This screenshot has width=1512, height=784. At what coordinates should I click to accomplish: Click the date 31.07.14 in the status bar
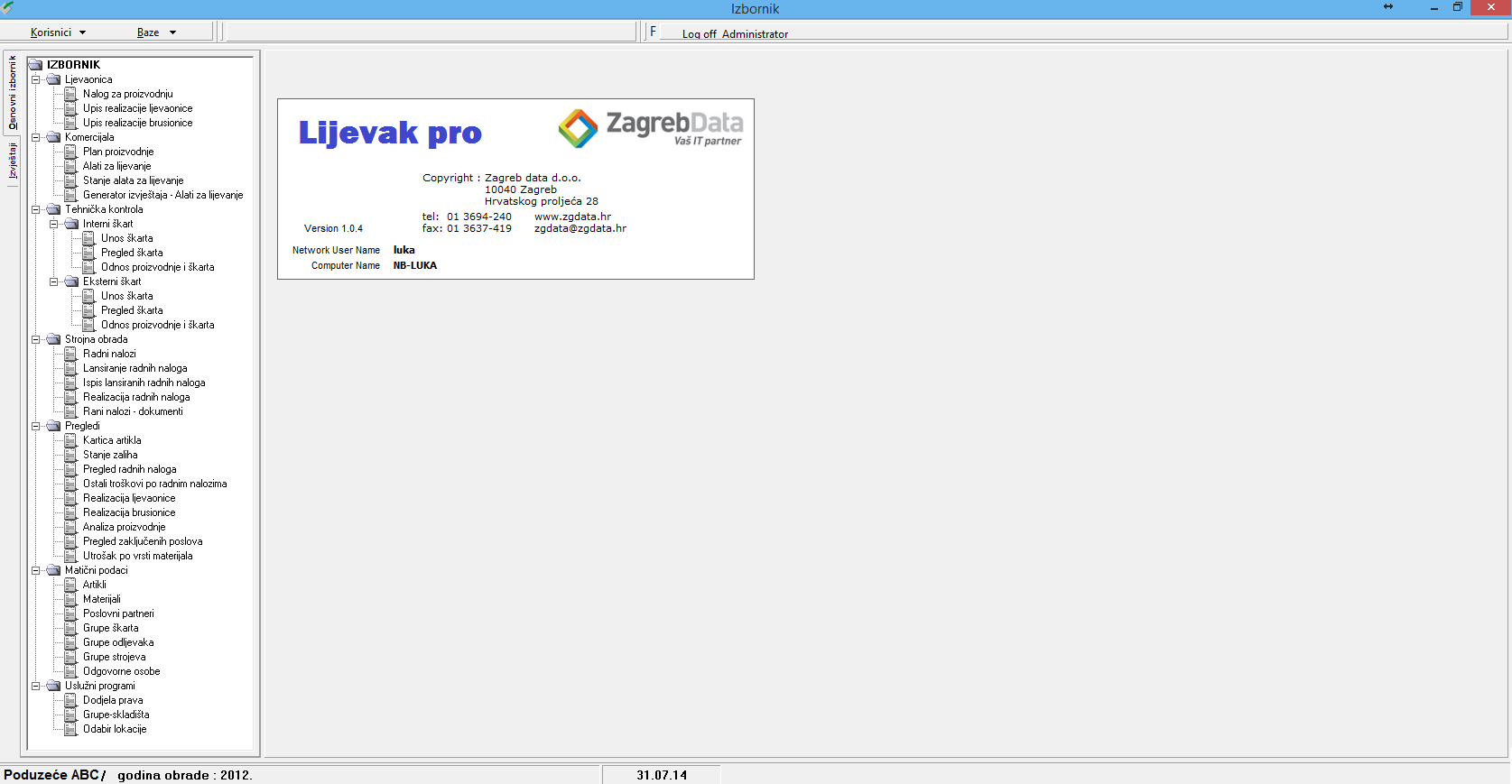(x=662, y=775)
